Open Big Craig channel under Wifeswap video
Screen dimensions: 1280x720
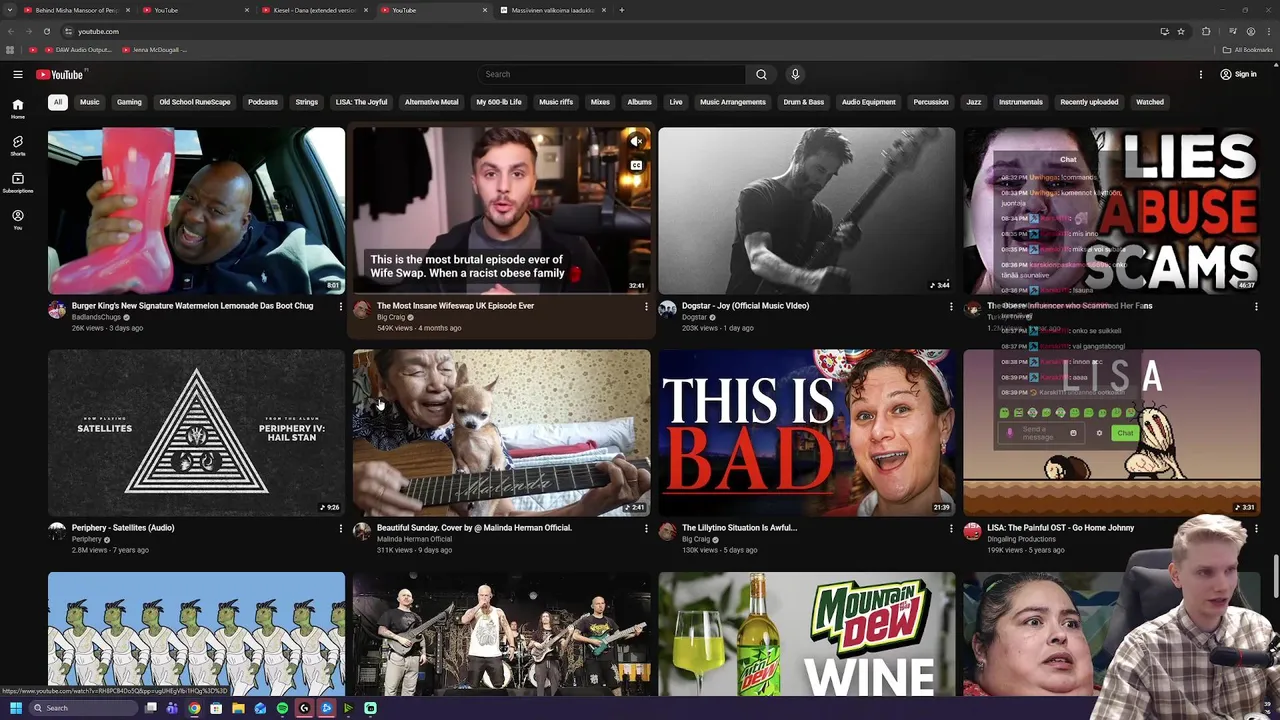point(391,317)
